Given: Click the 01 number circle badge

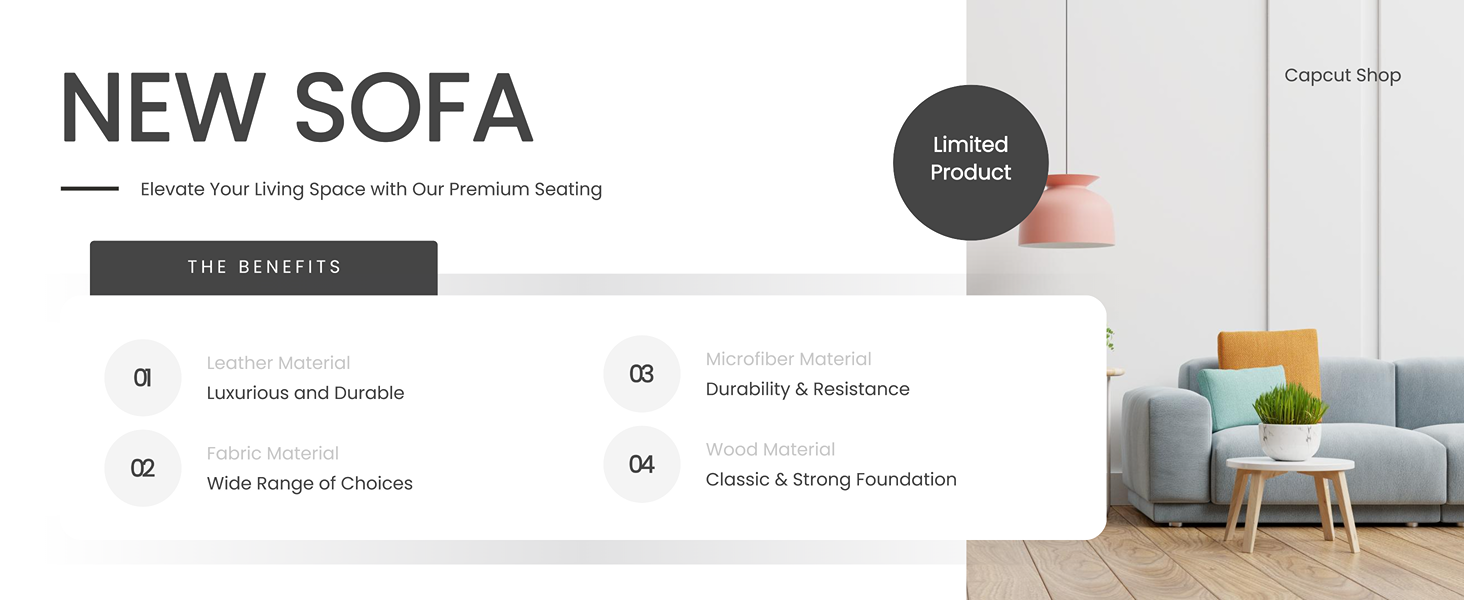Looking at the screenshot, I should tap(143, 378).
